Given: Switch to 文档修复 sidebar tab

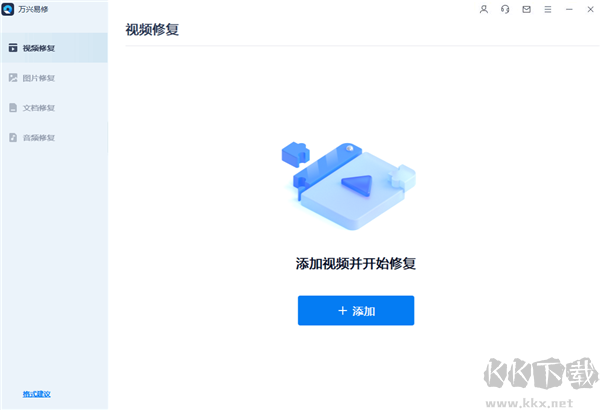Looking at the screenshot, I should 54,108.
